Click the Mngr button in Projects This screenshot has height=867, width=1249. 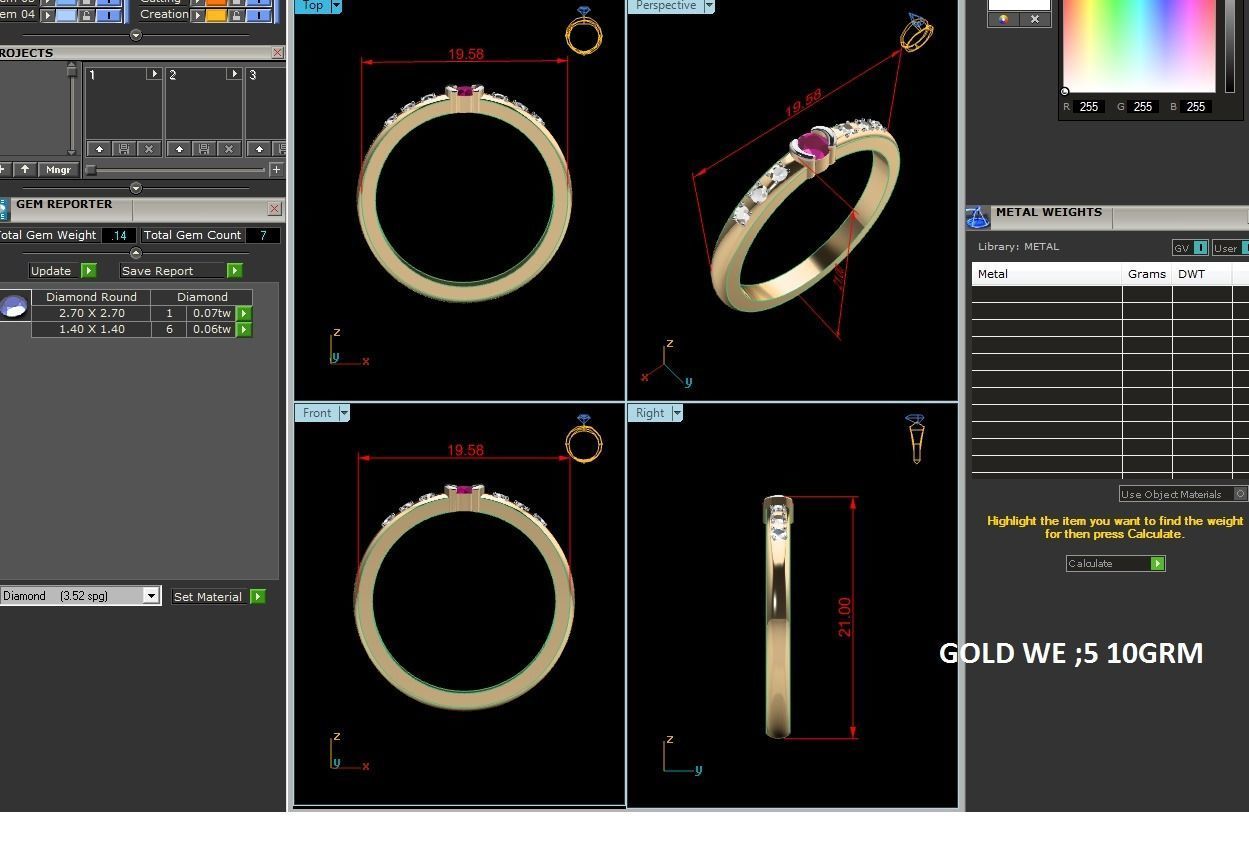pos(58,169)
